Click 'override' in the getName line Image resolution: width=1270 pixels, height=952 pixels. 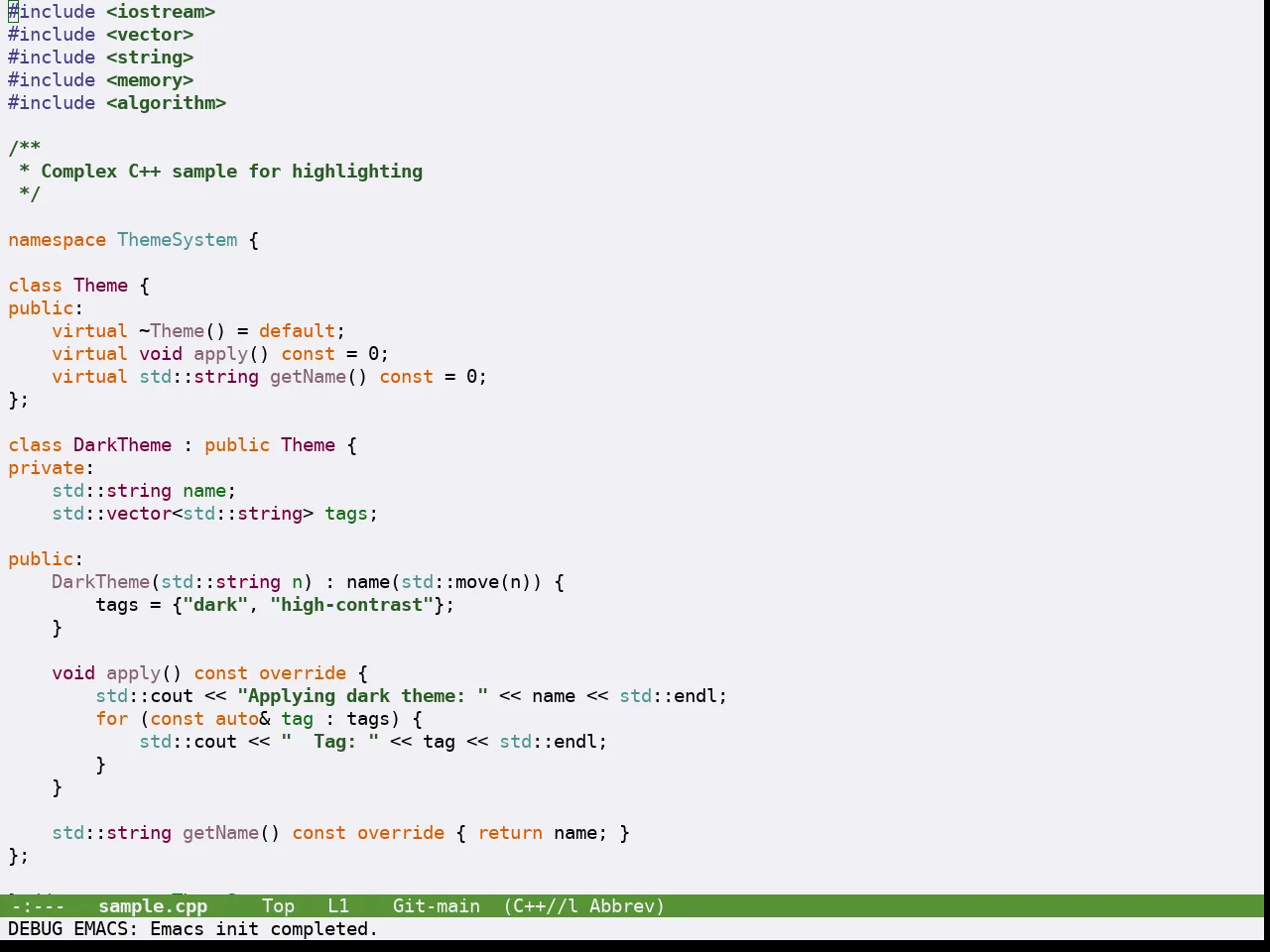(x=401, y=833)
